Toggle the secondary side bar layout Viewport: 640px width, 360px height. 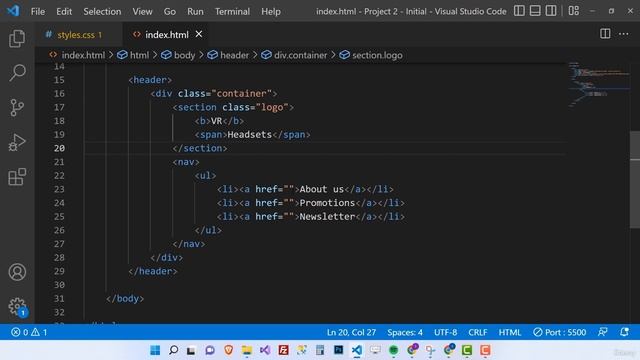(x=551, y=11)
